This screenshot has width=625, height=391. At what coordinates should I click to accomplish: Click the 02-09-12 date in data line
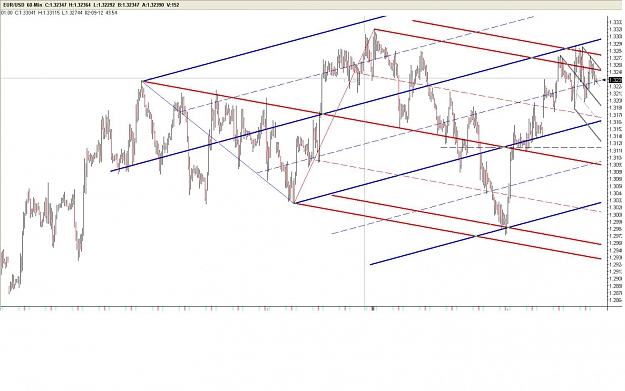(x=94, y=13)
